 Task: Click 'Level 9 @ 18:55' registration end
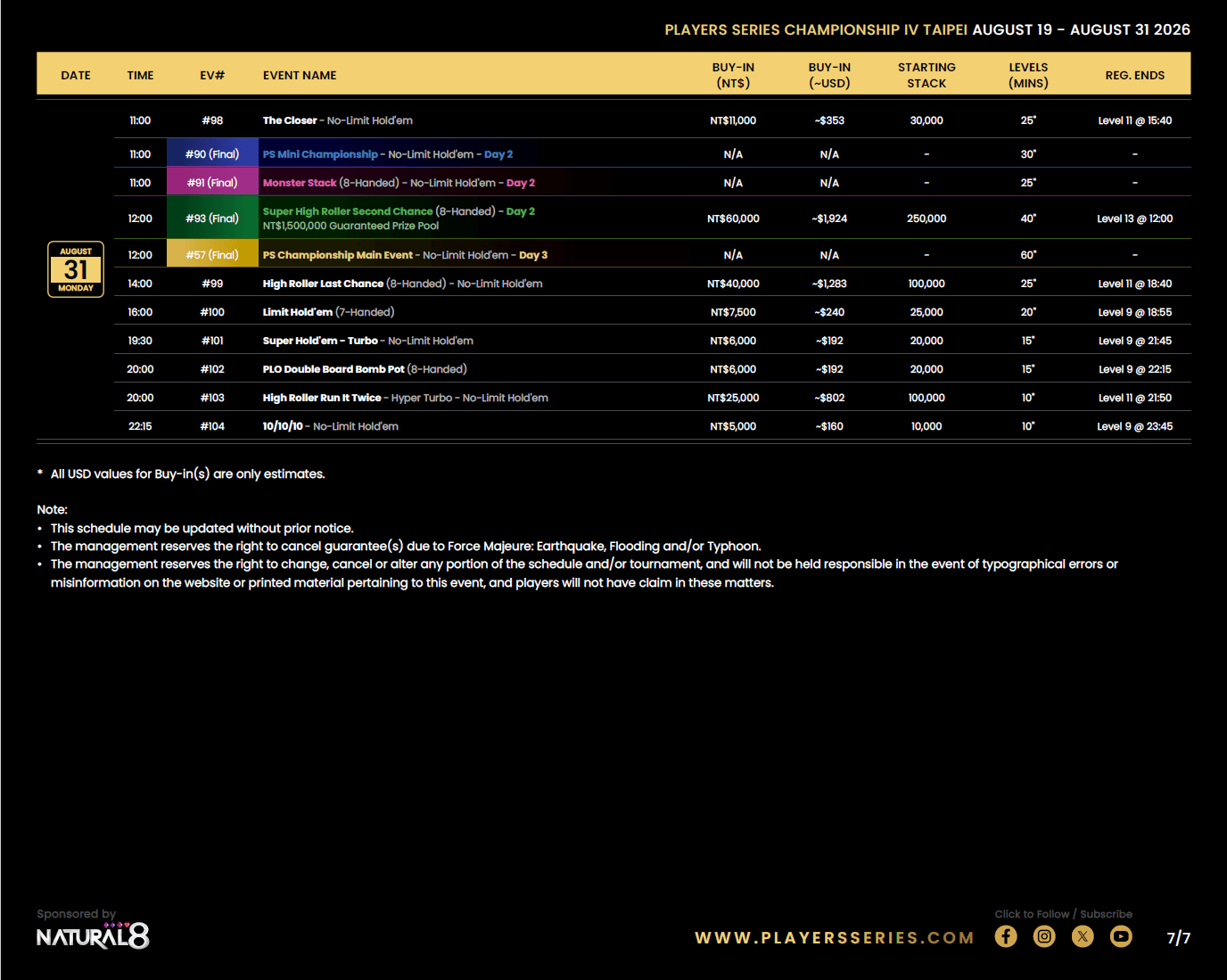pyautogui.click(x=1135, y=312)
